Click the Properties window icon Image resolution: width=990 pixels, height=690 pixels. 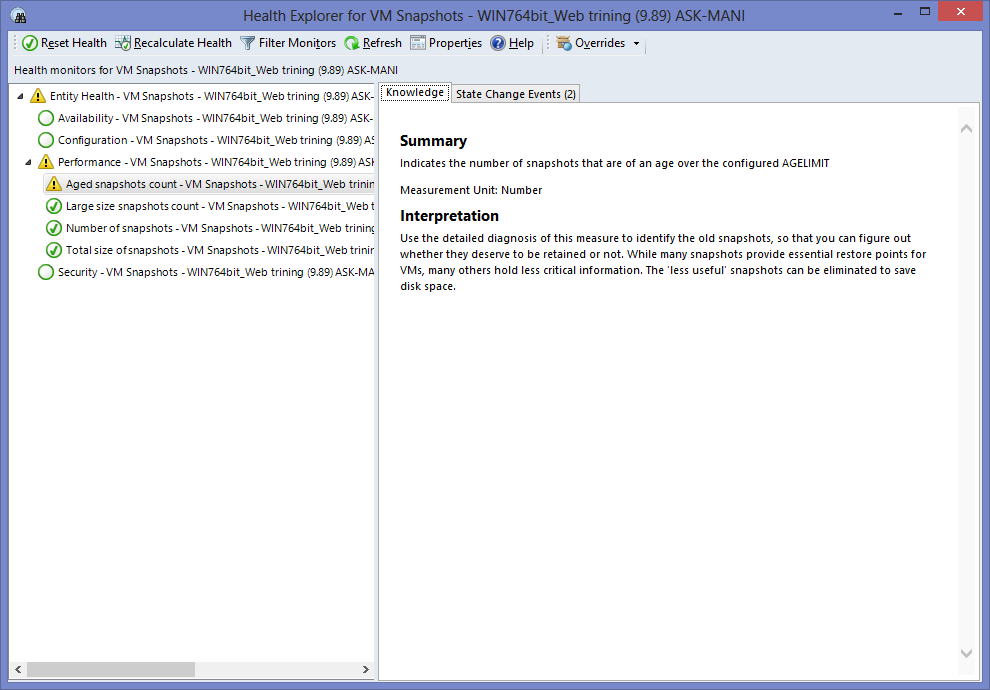click(x=417, y=43)
